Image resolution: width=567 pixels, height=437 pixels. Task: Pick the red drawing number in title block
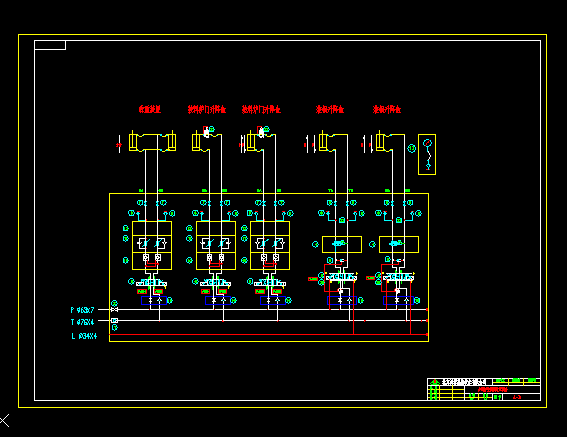pos(517,397)
